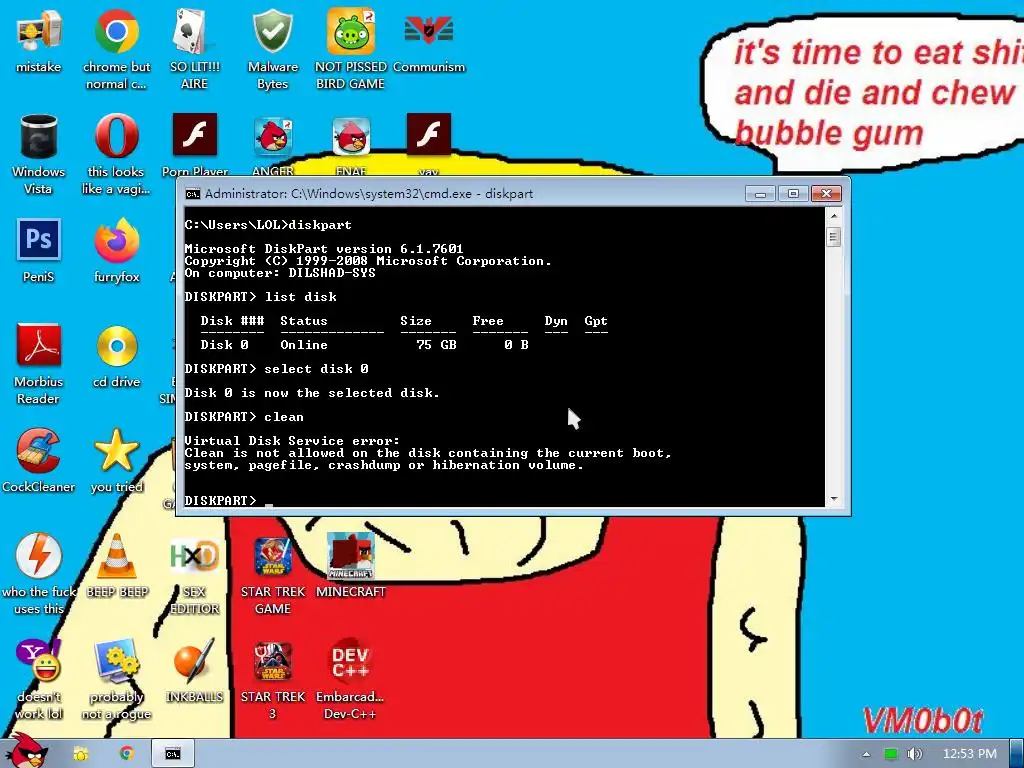
Task: Minimize the diskpart cmd window
Action: point(760,194)
